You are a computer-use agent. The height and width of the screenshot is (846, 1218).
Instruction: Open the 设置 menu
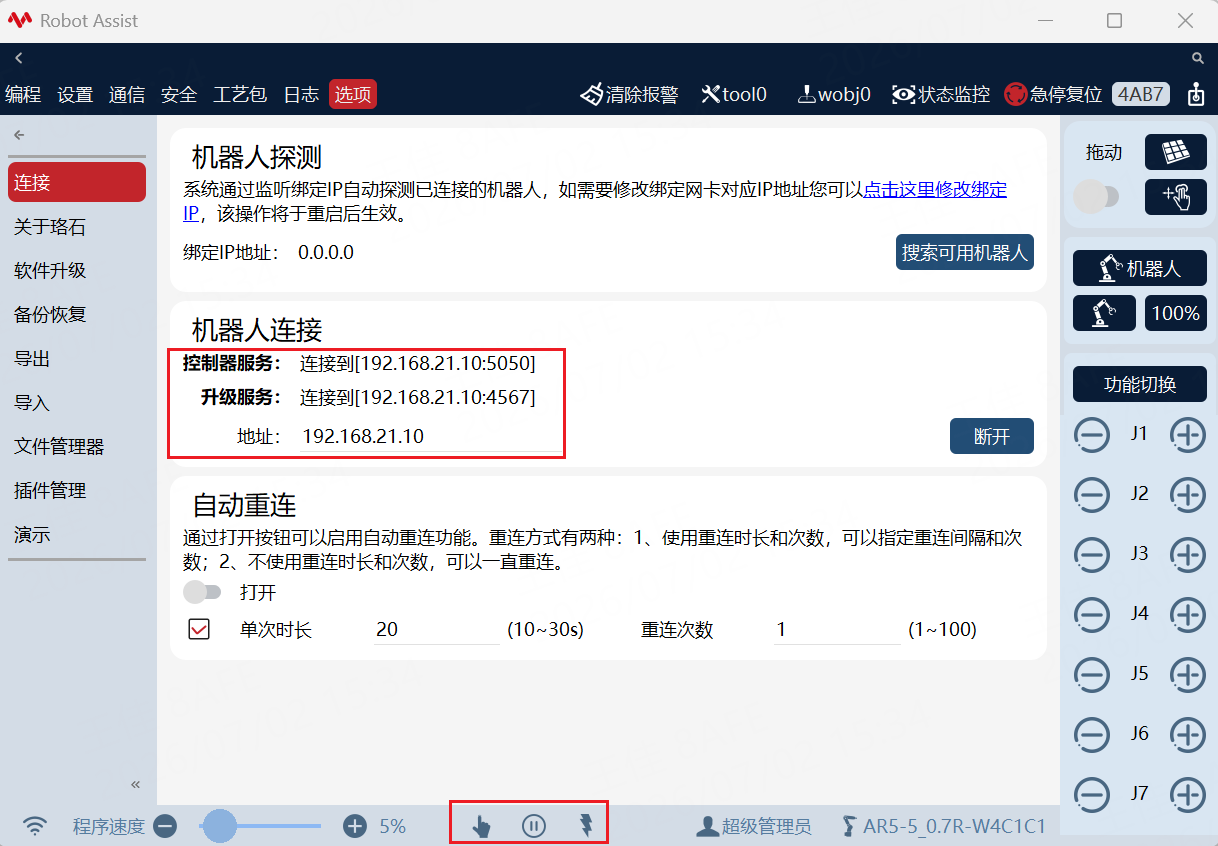(75, 95)
